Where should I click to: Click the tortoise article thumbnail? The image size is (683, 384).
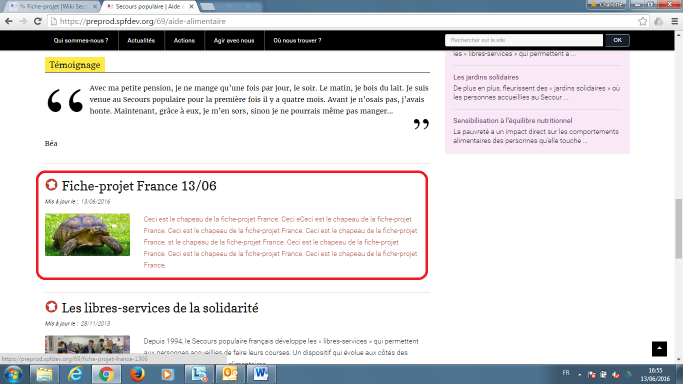(x=87, y=235)
